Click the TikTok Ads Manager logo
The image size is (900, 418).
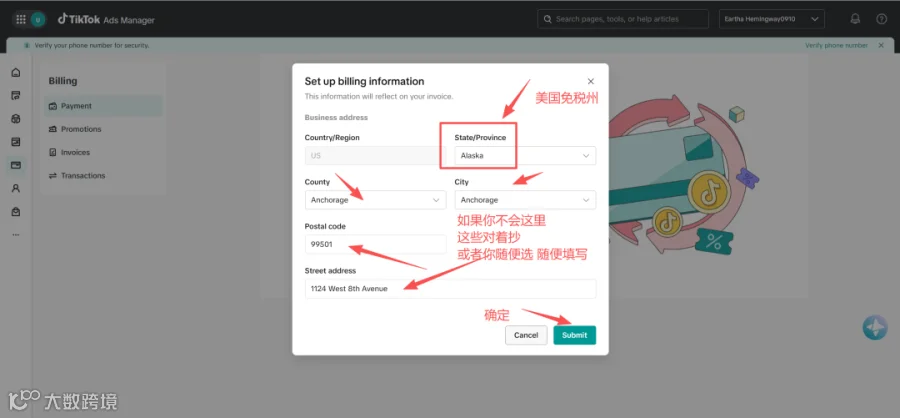106,20
